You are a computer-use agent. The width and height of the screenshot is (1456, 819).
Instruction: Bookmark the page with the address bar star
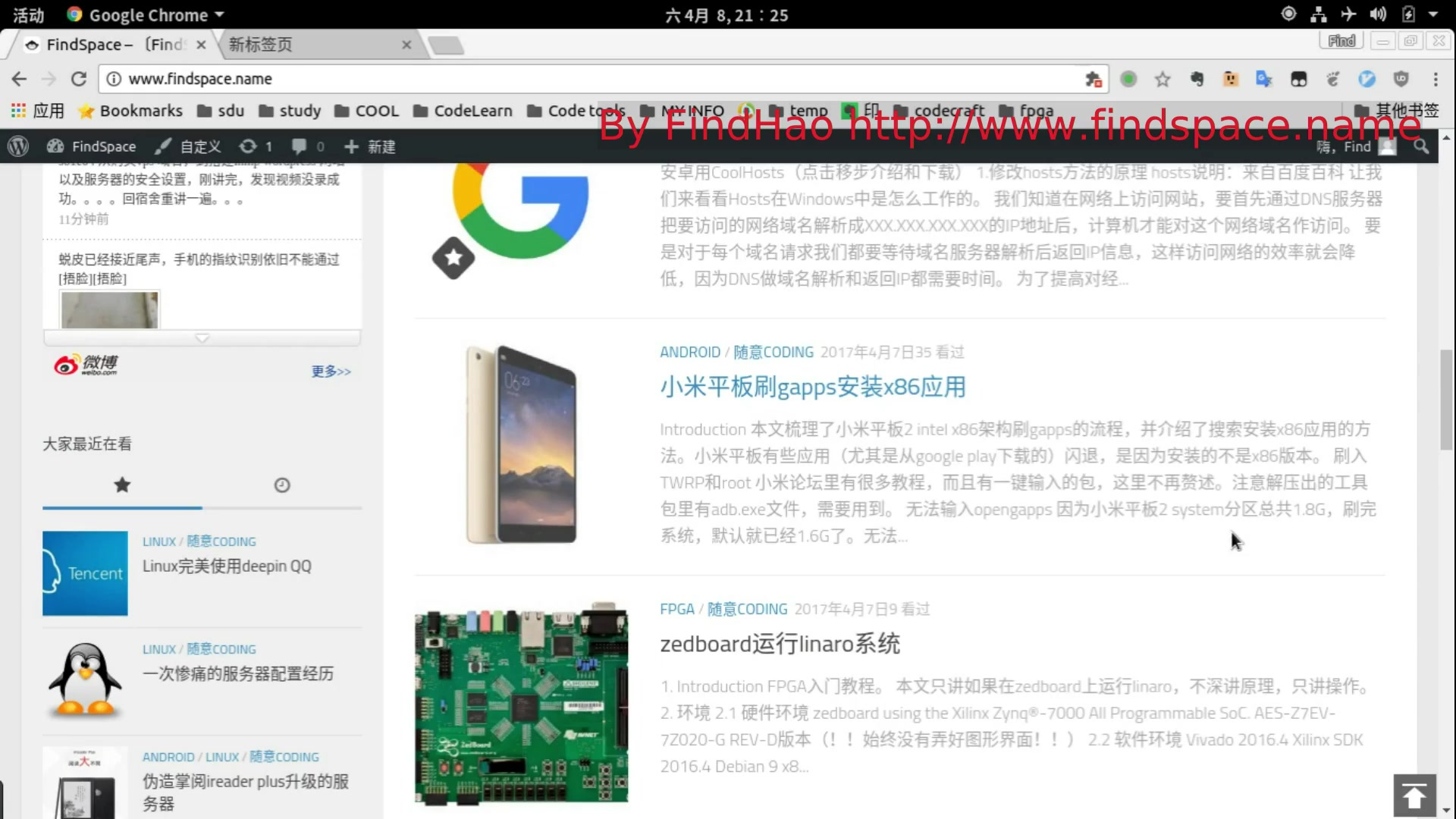(1163, 78)
